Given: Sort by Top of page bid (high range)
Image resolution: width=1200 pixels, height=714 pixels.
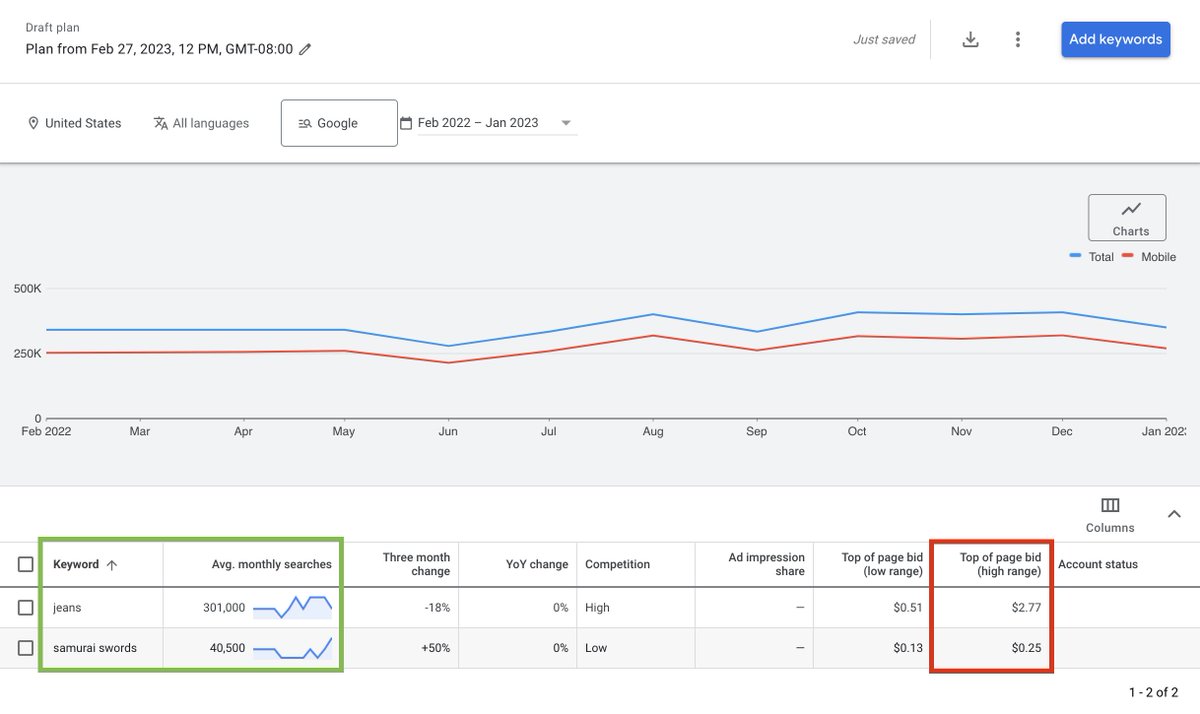Looking at the screenshot, I should [x=1000, y=564].
